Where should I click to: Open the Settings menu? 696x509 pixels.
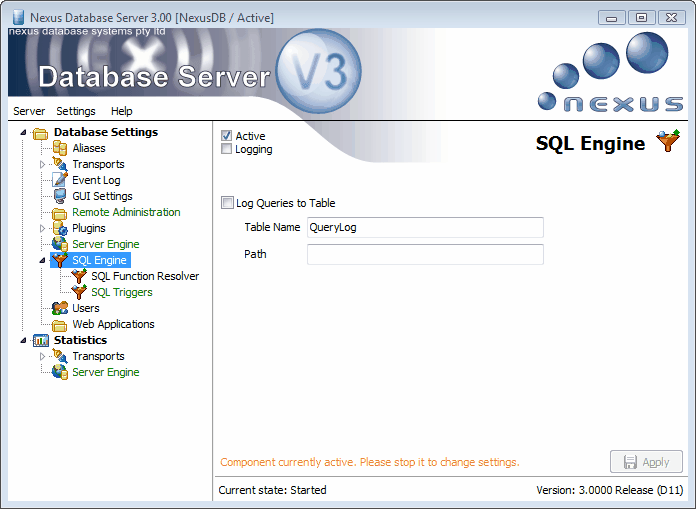point(76,111)
